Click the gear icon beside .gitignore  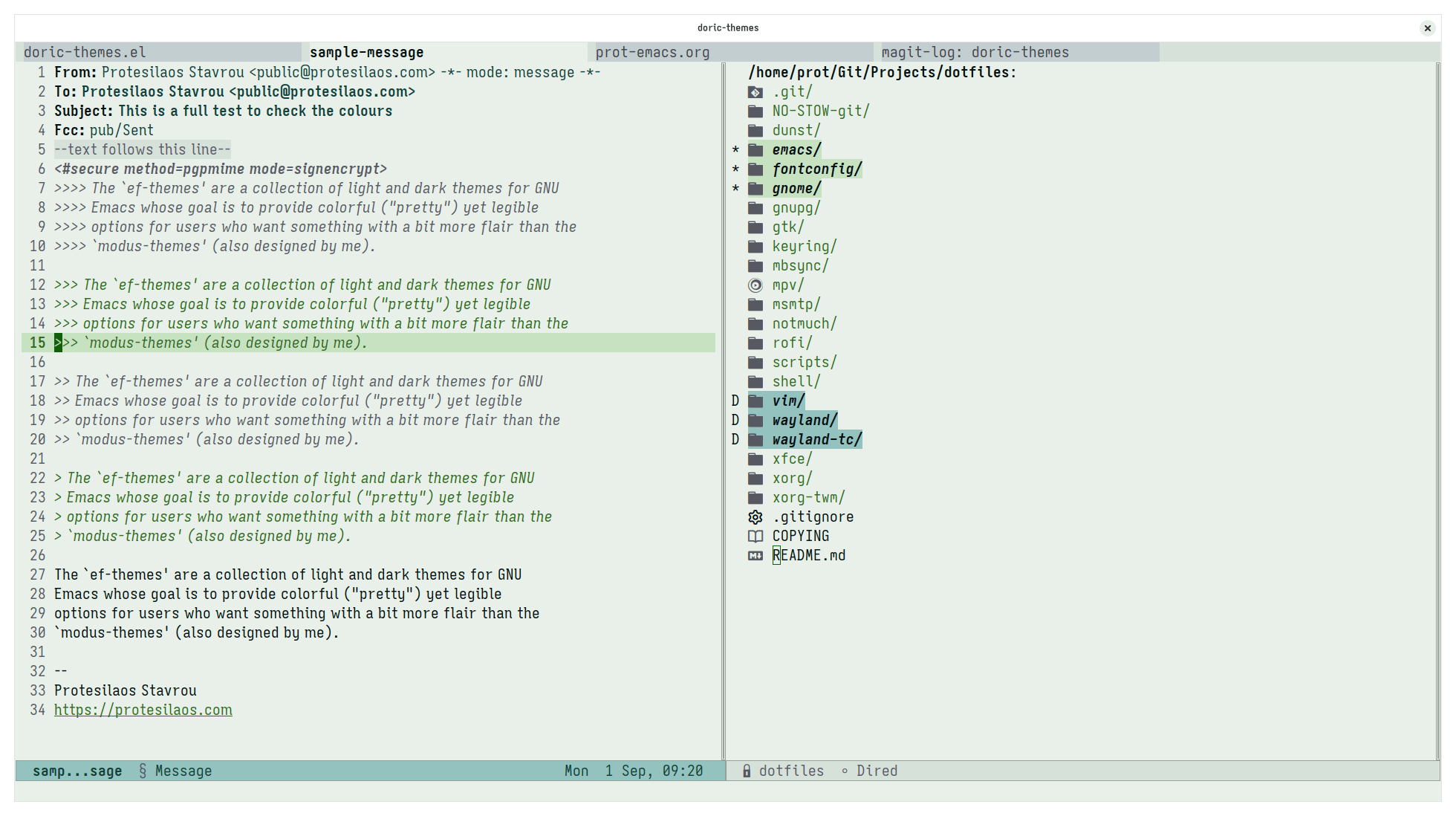pyautogui.click(x=755, y=517)
